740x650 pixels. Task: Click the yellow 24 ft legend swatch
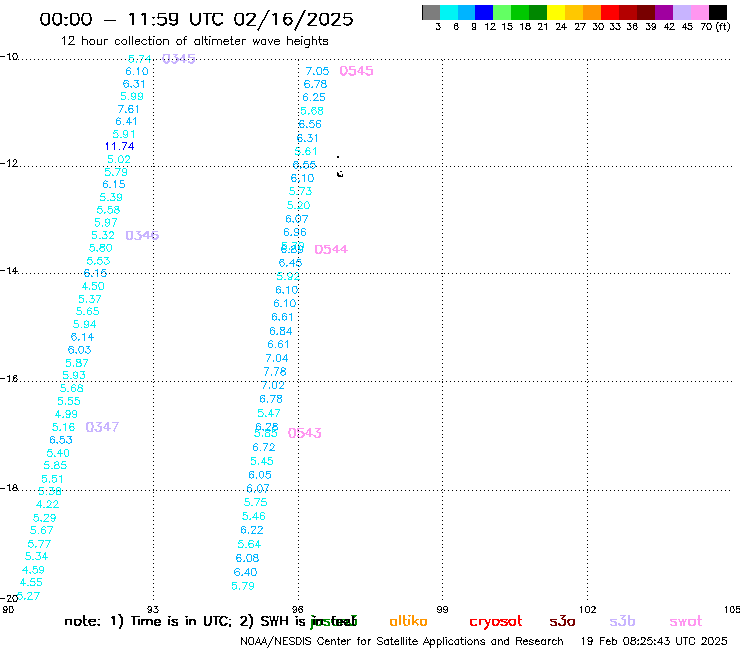pos(556,12)
